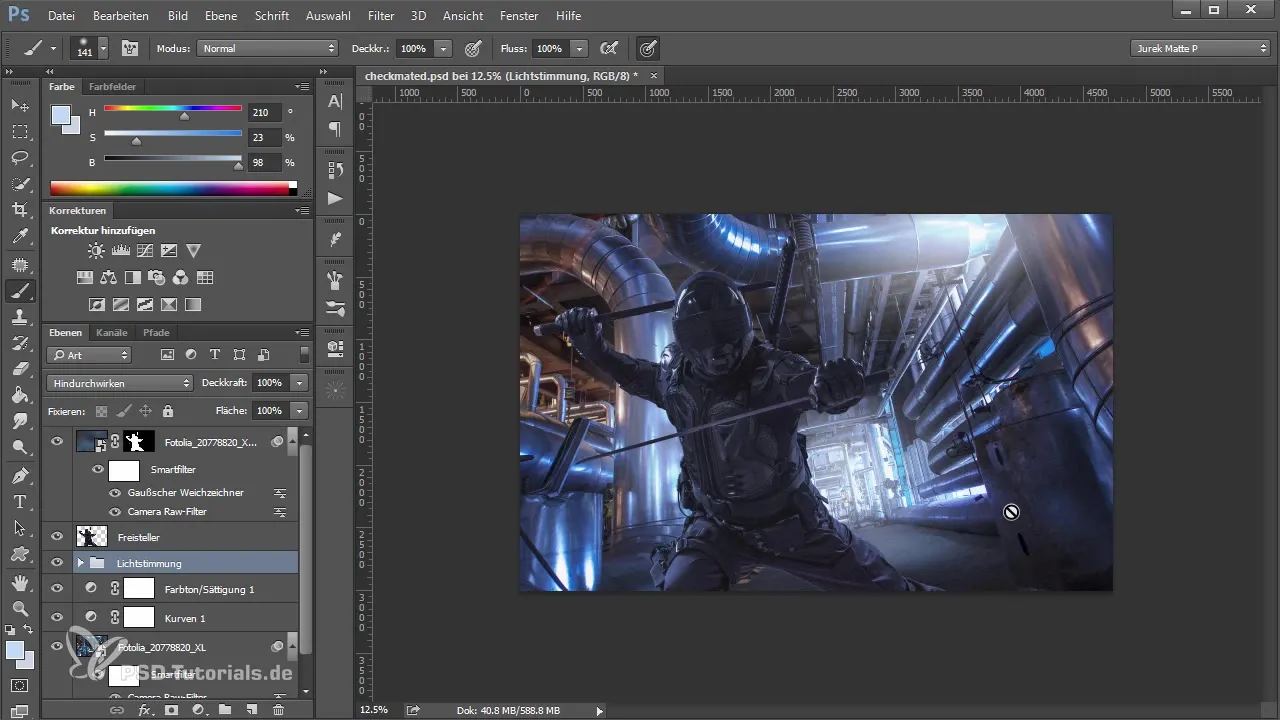Switch to the Farbfelder tab
This screenshot has height=720, width=1280.
(112, 87)
